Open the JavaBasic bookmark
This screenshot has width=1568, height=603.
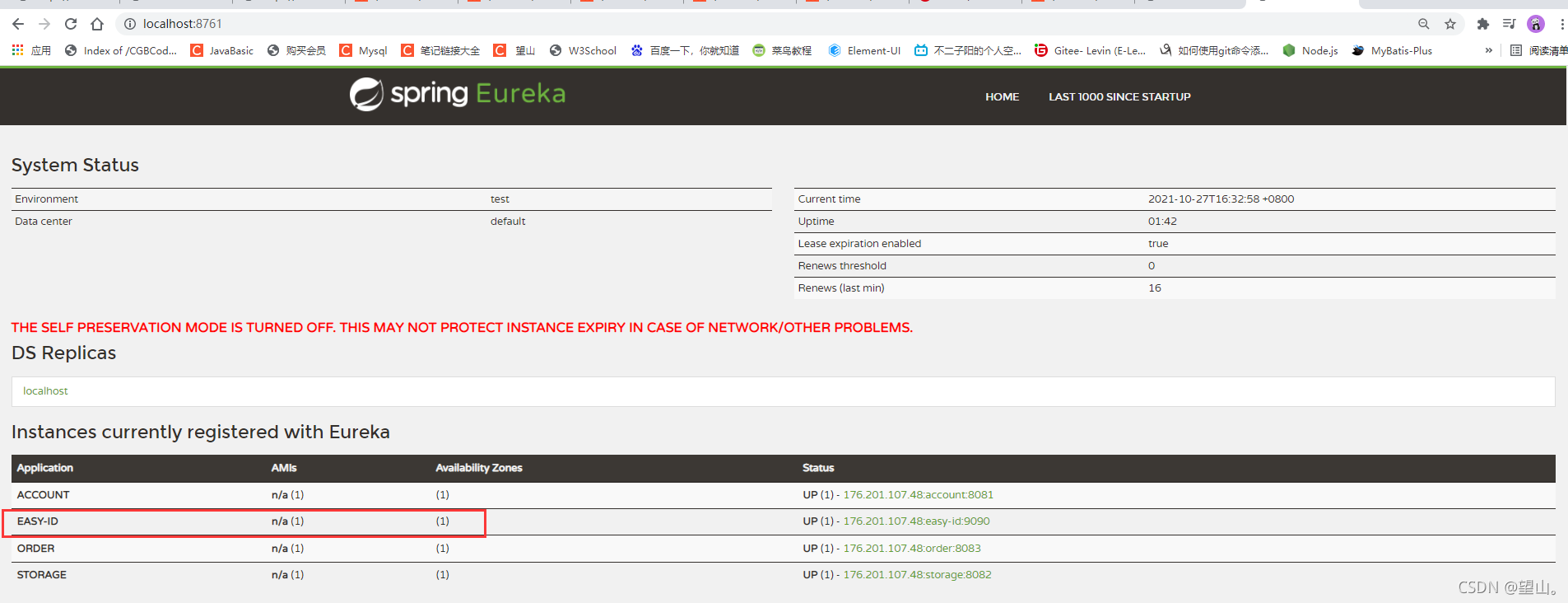(x=222, y=50)
